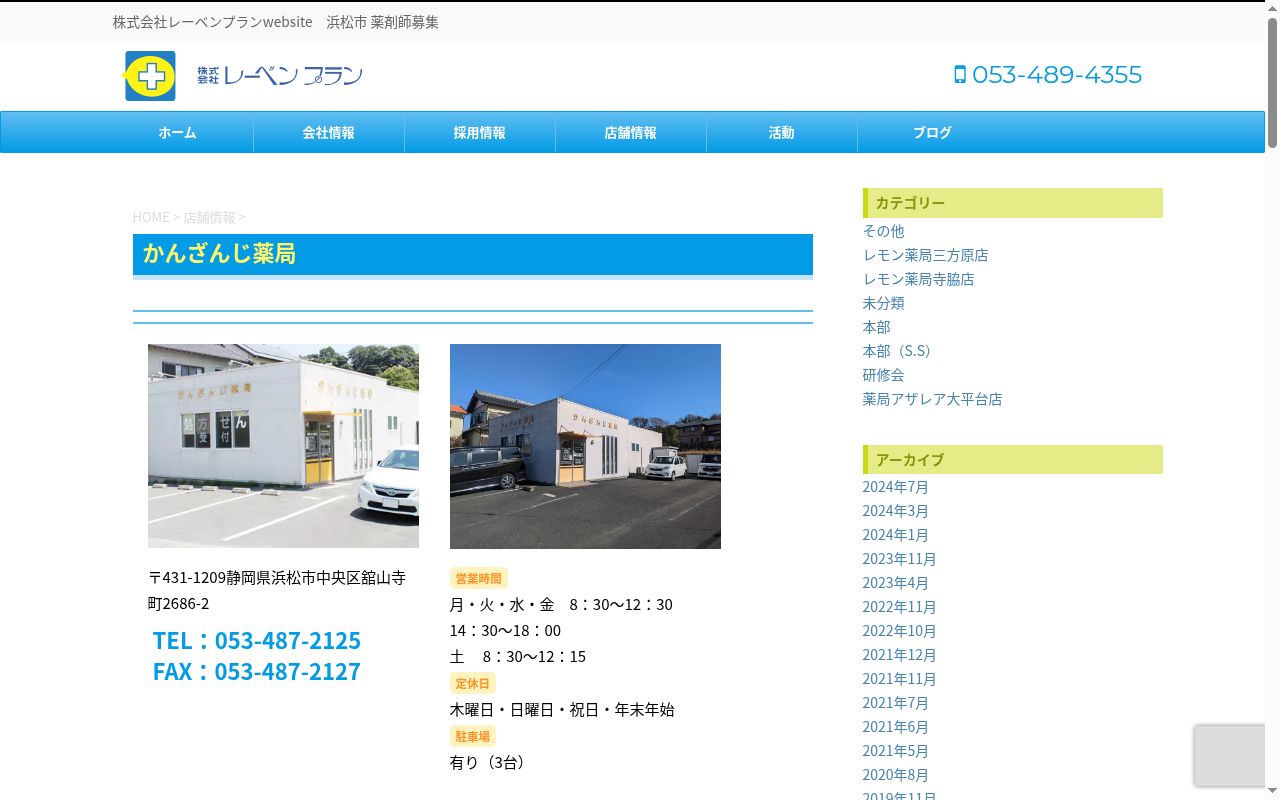Open the 2024年1月 archive
Screen dimensions: 1280x800
pos(896,535)
